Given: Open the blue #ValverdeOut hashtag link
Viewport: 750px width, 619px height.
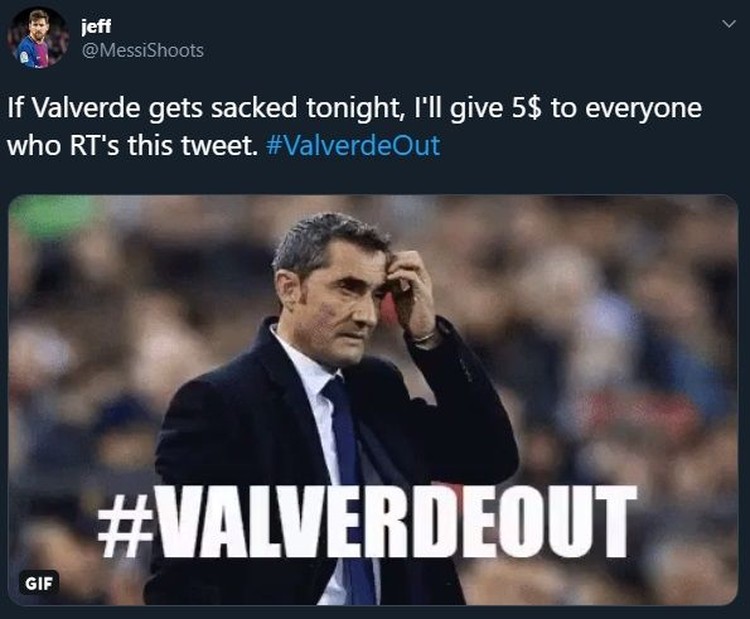Looking at the screenshot, I should (353, 145).
